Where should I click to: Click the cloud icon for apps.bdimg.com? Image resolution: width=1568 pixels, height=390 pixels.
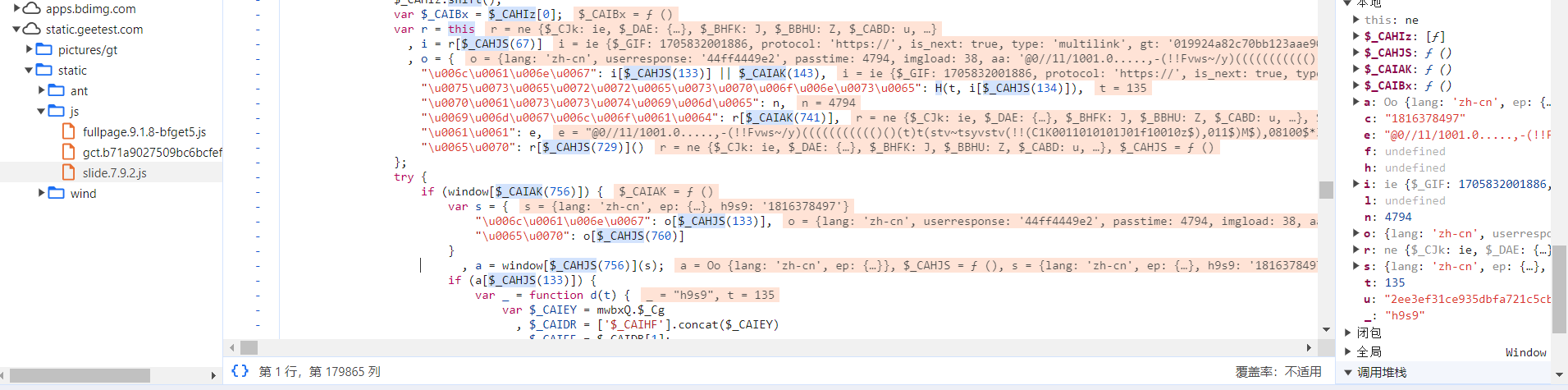(32, 8)
